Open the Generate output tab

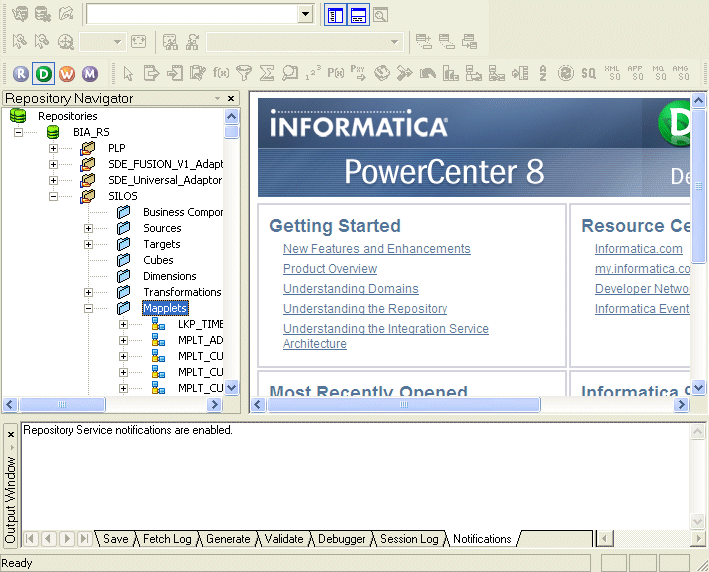[x=228, y=539]
